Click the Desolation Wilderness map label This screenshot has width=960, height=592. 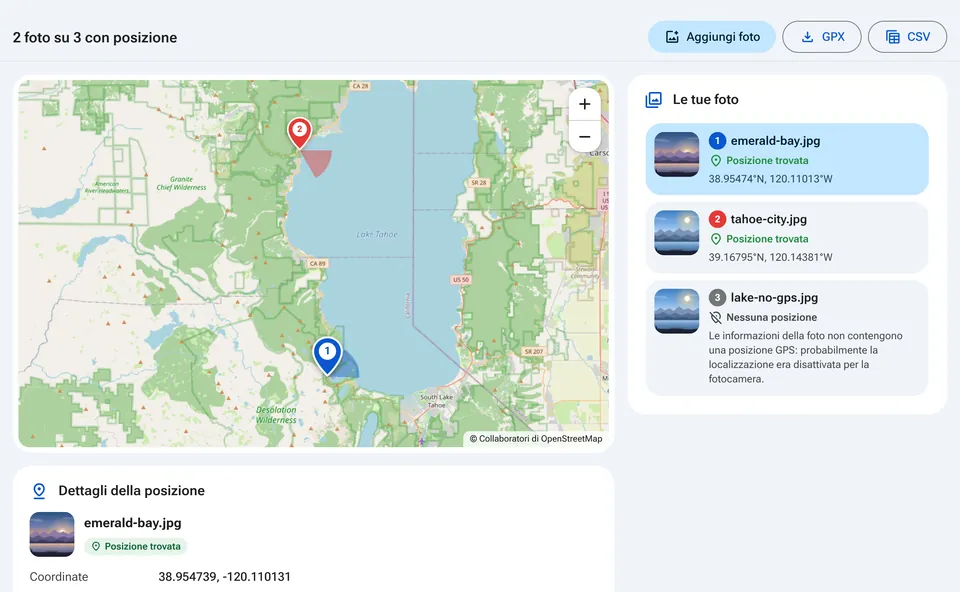(276, 415)
